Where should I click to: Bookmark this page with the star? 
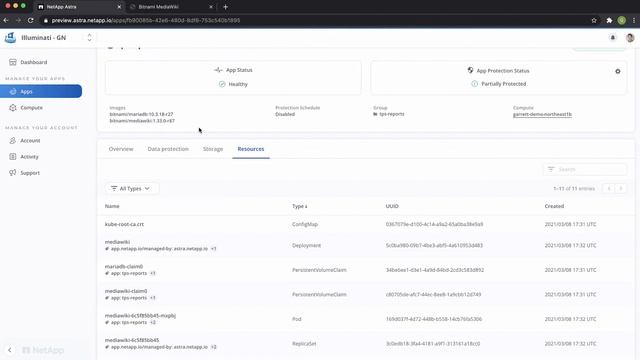click(594, 20)
